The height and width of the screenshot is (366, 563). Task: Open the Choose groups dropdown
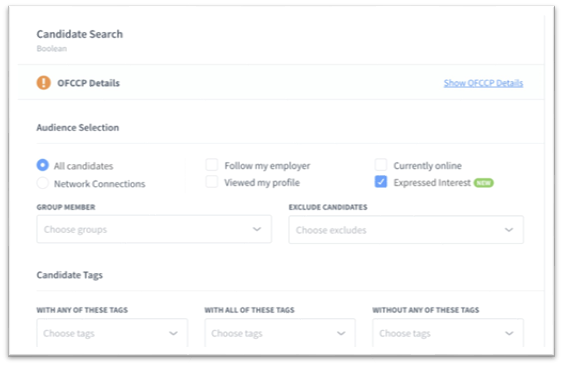tap(154, 229)
